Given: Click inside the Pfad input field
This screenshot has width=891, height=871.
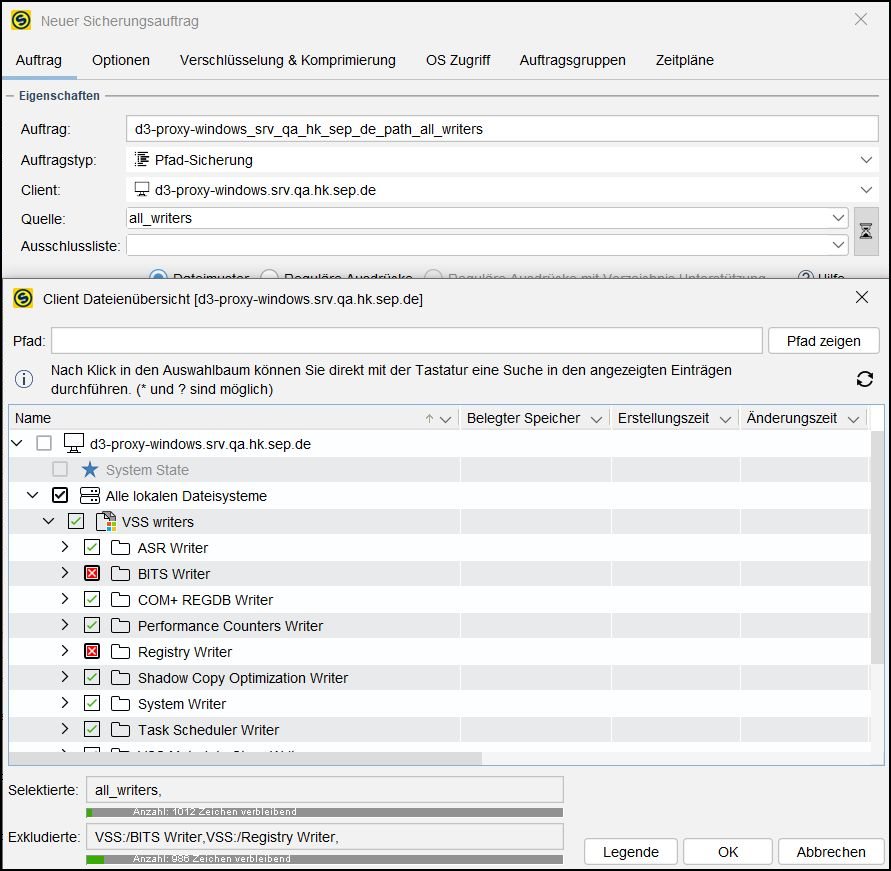Looking at the screenshot, I should (x=400, y=340).
